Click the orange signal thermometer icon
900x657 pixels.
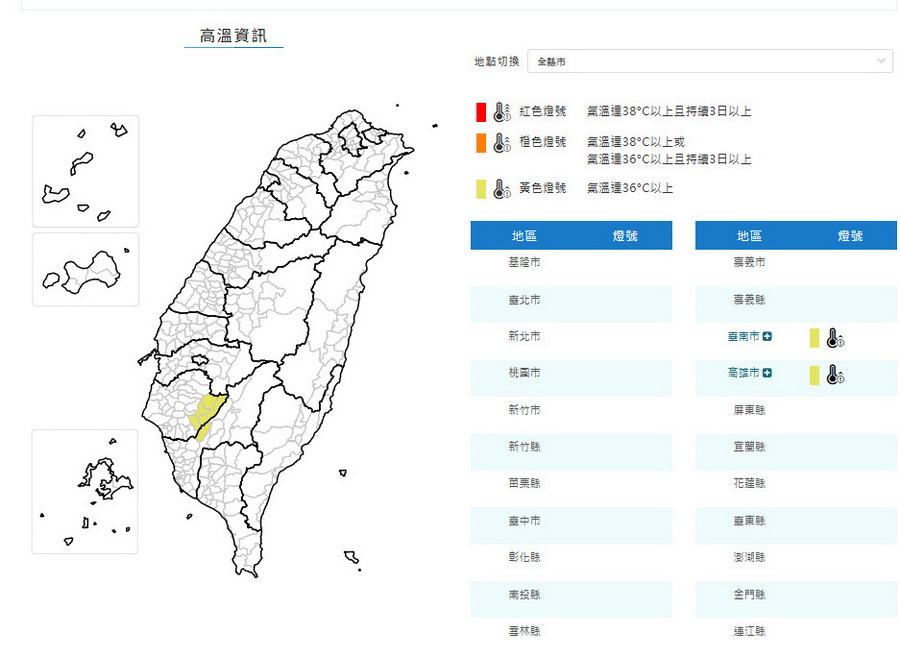502,143
